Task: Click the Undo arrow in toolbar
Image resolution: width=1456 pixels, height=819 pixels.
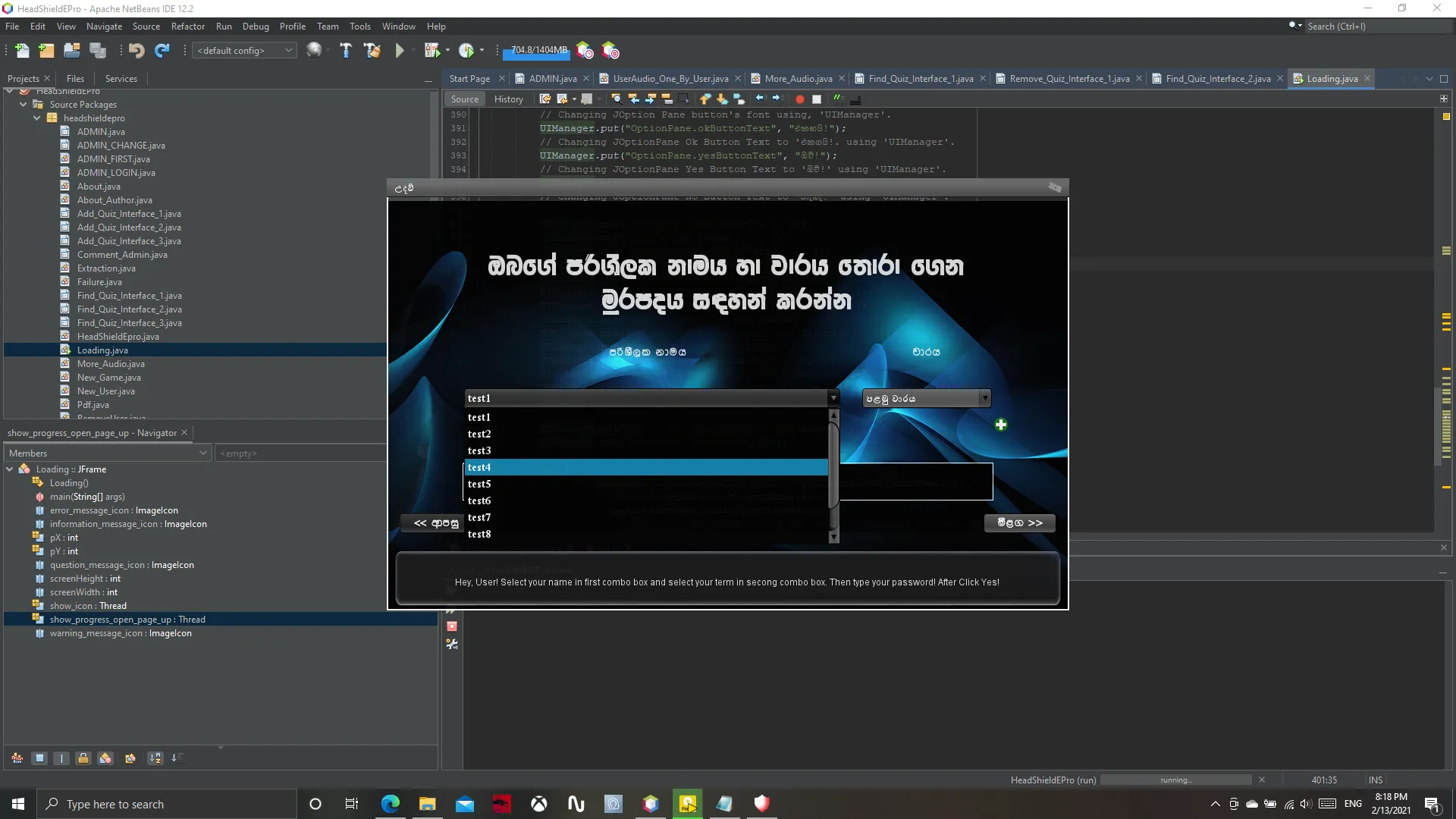Action: click(x=136, y=51)
